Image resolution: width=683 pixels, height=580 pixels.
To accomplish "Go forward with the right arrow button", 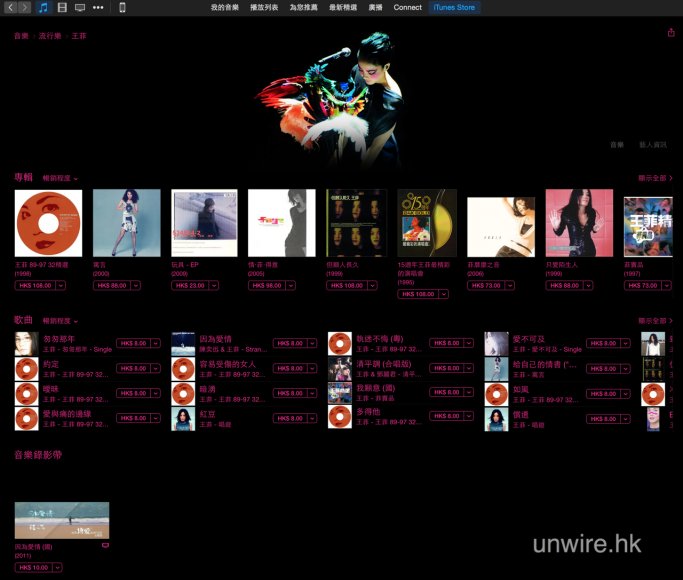I will (x=25, y=7).
